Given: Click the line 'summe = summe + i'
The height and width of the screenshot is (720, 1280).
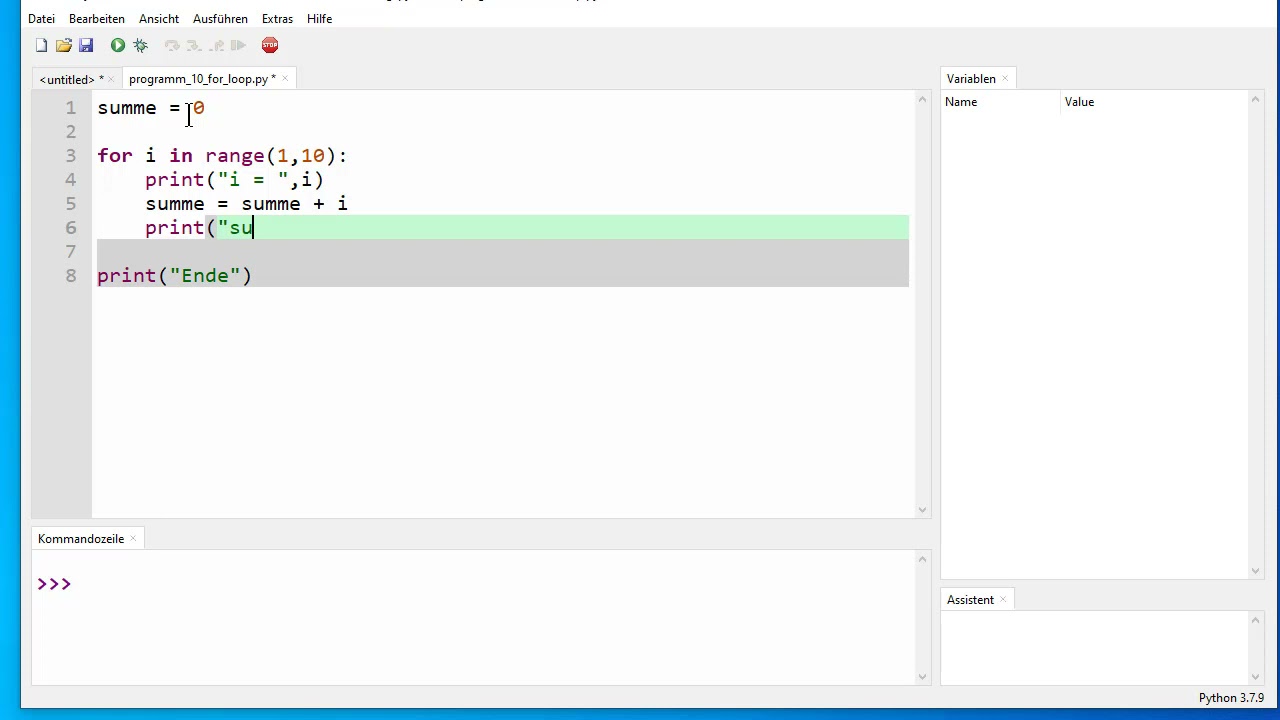Looking at the screenshot, I should click(x=246, y=204).
